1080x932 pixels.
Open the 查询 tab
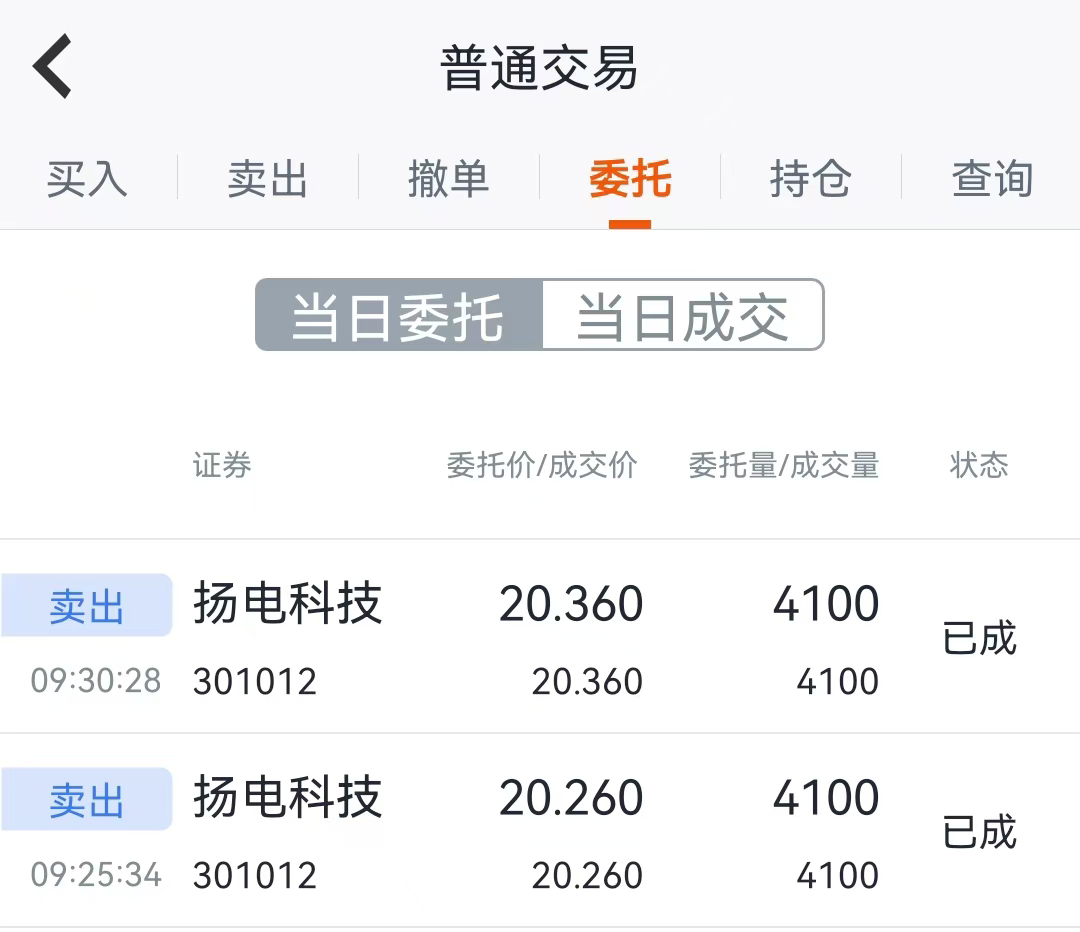pos(993,179)
